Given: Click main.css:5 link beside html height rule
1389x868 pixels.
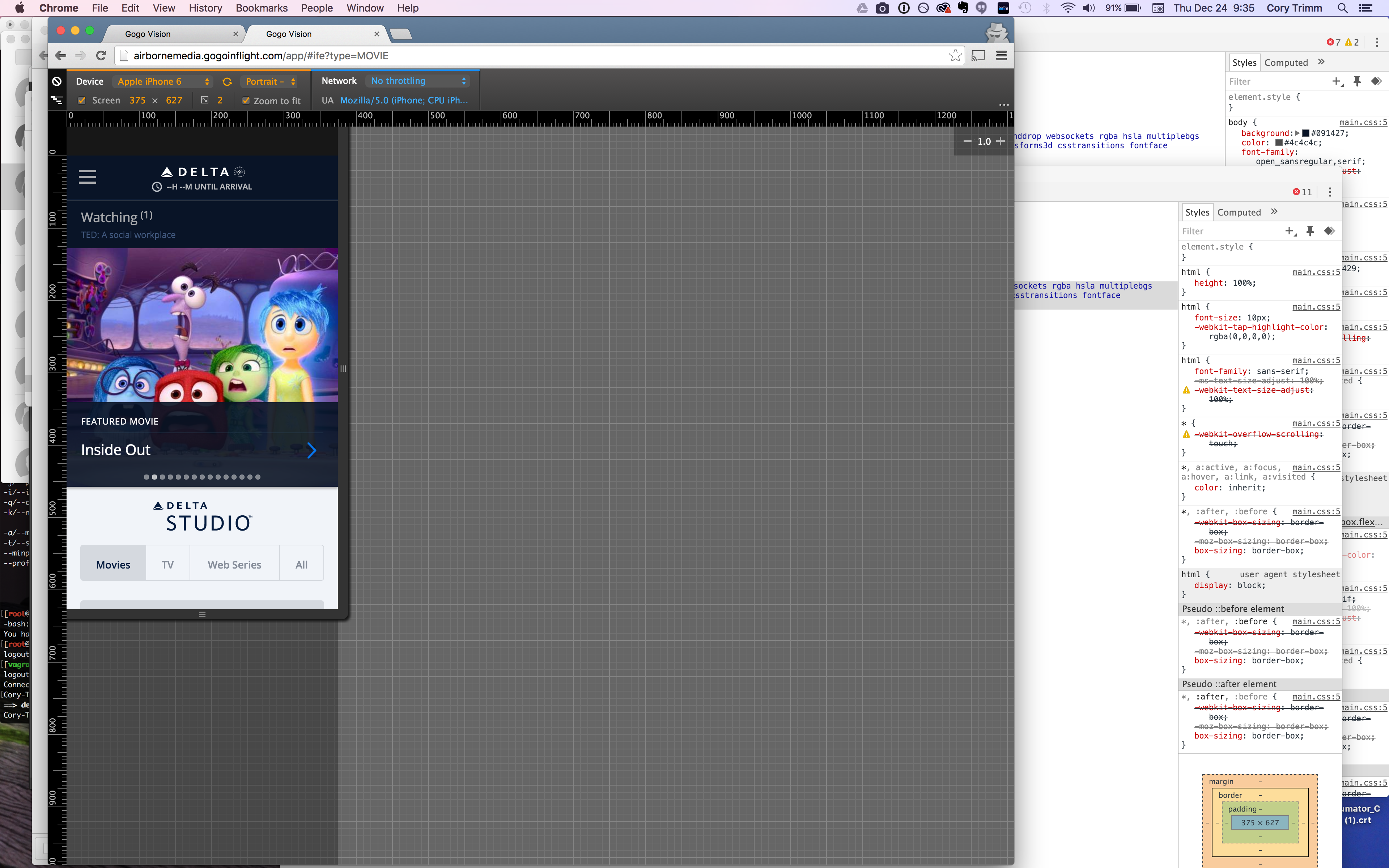Looking at the screenshot, I should [x=1316, y=272].
